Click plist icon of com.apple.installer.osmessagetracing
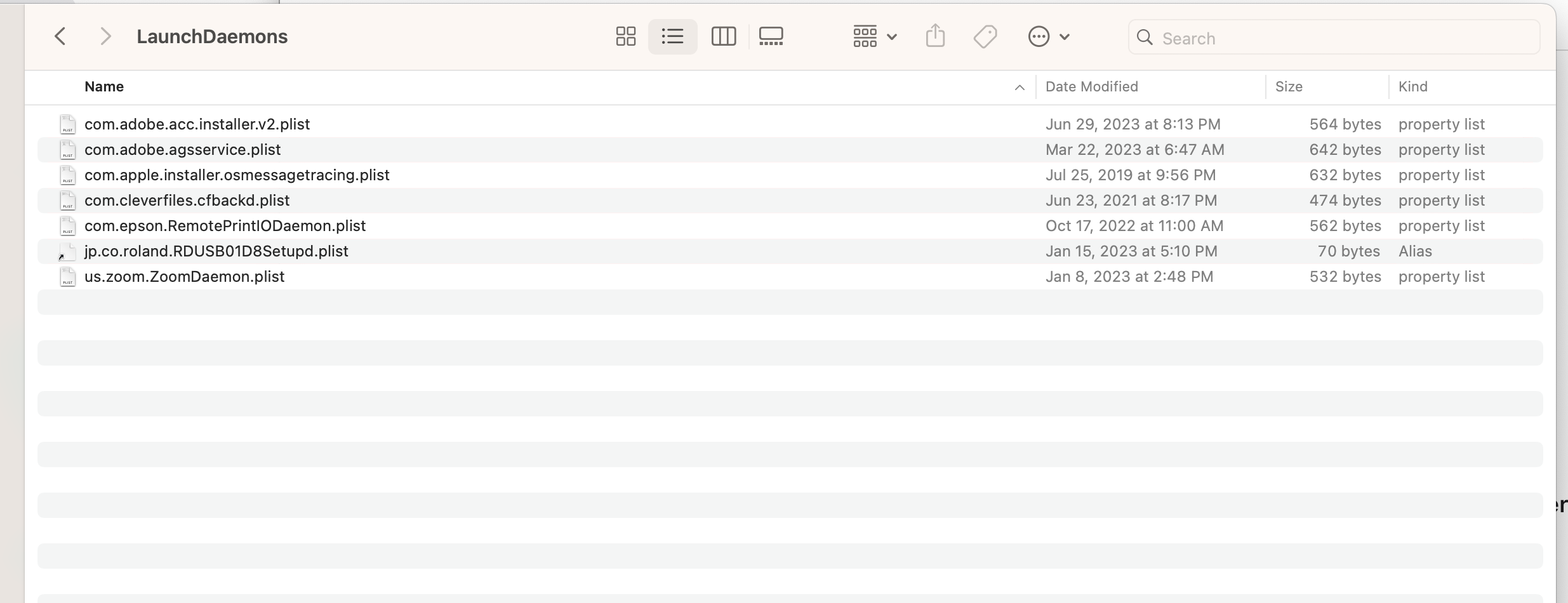This screenshot has width=1568, height=603. (x=67, y=175)
